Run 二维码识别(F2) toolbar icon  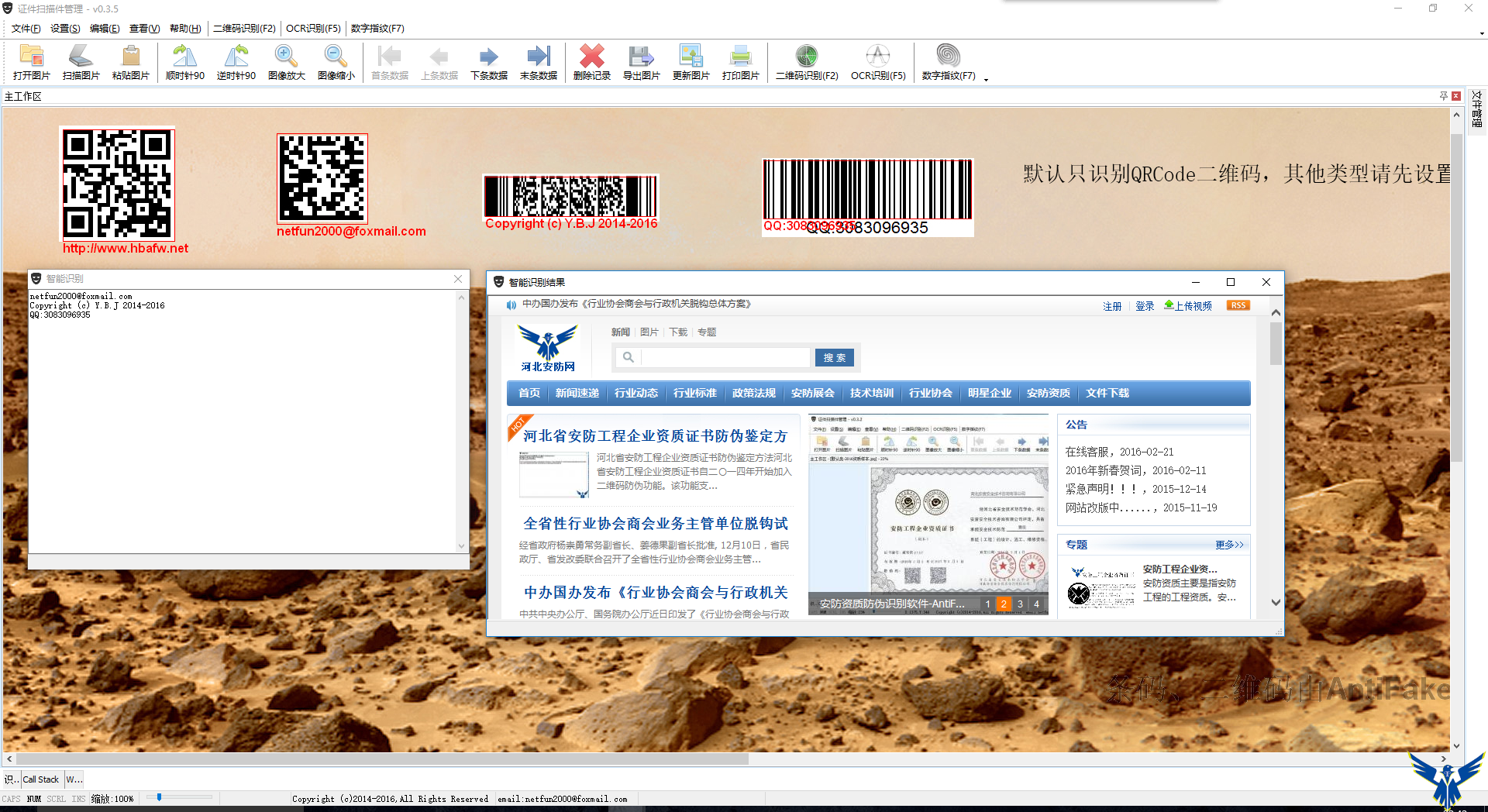pos(807,62)
